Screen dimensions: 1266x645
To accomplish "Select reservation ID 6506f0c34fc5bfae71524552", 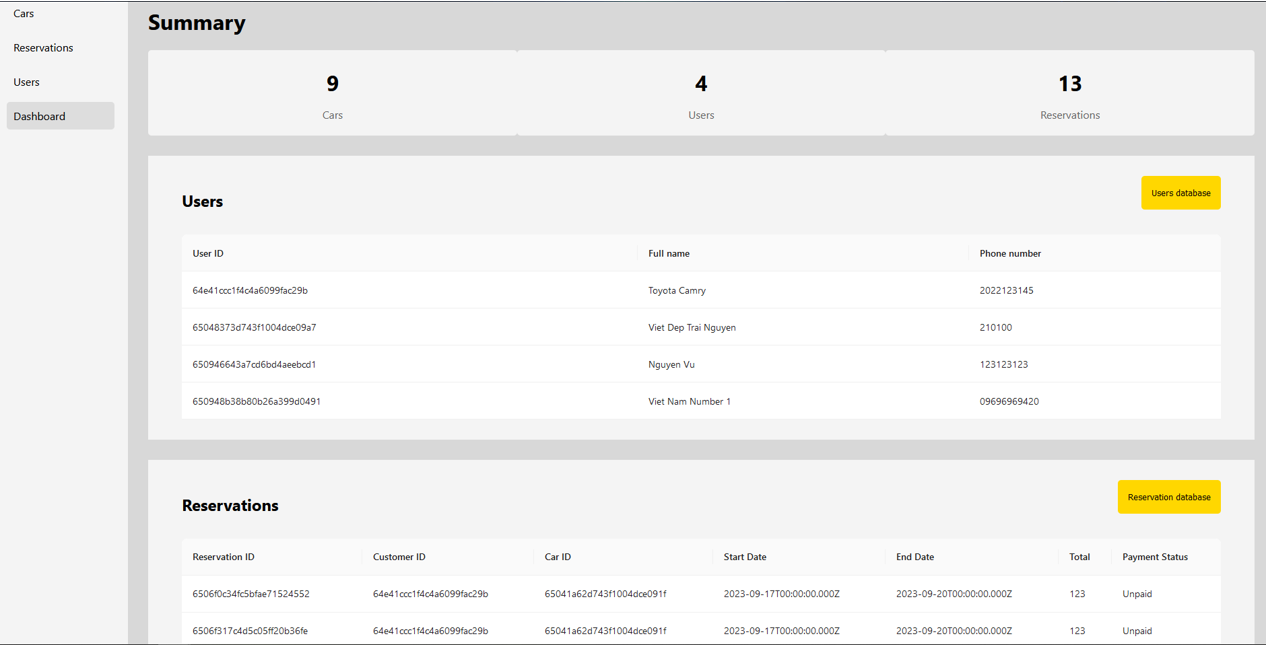I will click(251, 594).
